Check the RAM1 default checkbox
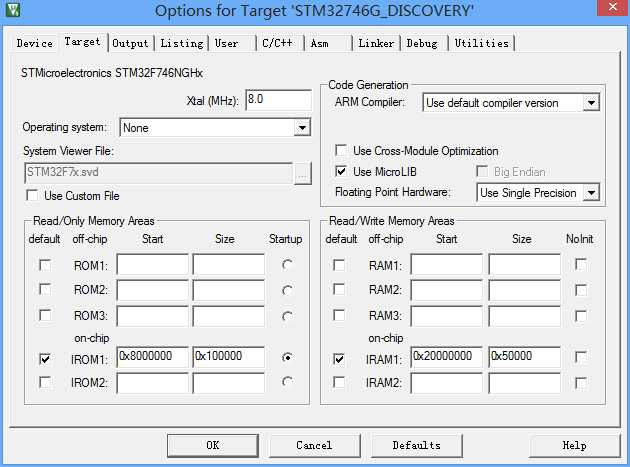Screen dimensions: 630x467 pos(339,265)
